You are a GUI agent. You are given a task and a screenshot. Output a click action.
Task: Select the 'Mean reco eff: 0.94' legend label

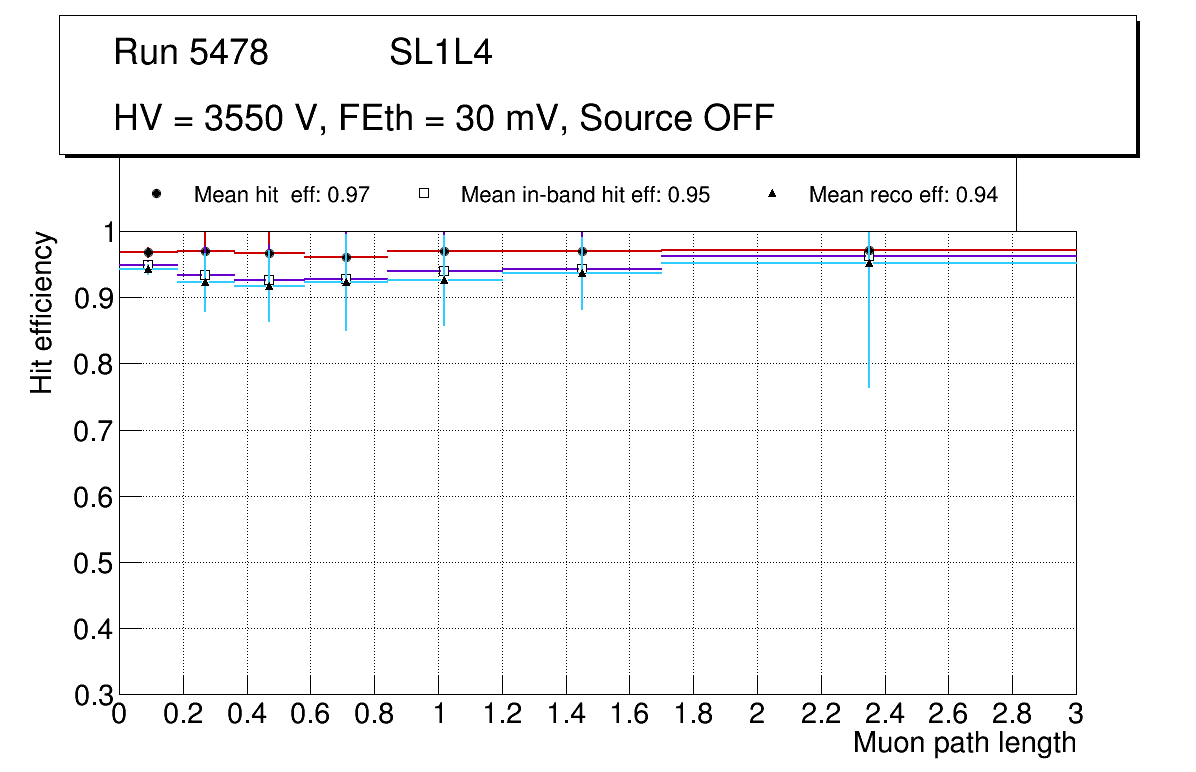(903, 195)
